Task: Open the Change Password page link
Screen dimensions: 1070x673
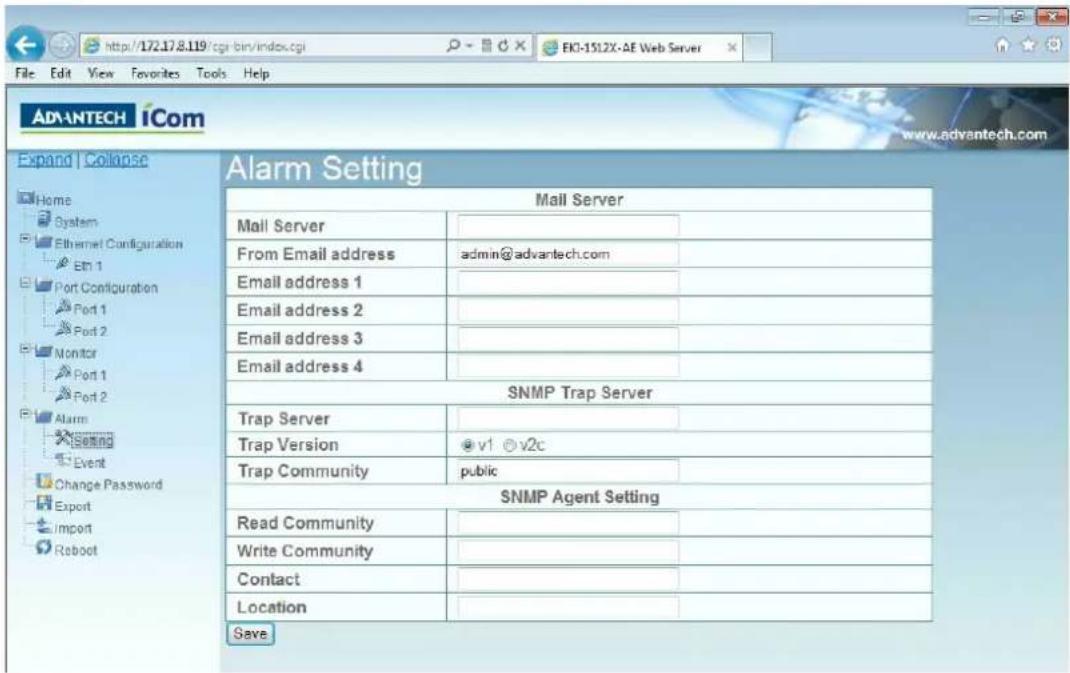Action: (x=109, y=484)
